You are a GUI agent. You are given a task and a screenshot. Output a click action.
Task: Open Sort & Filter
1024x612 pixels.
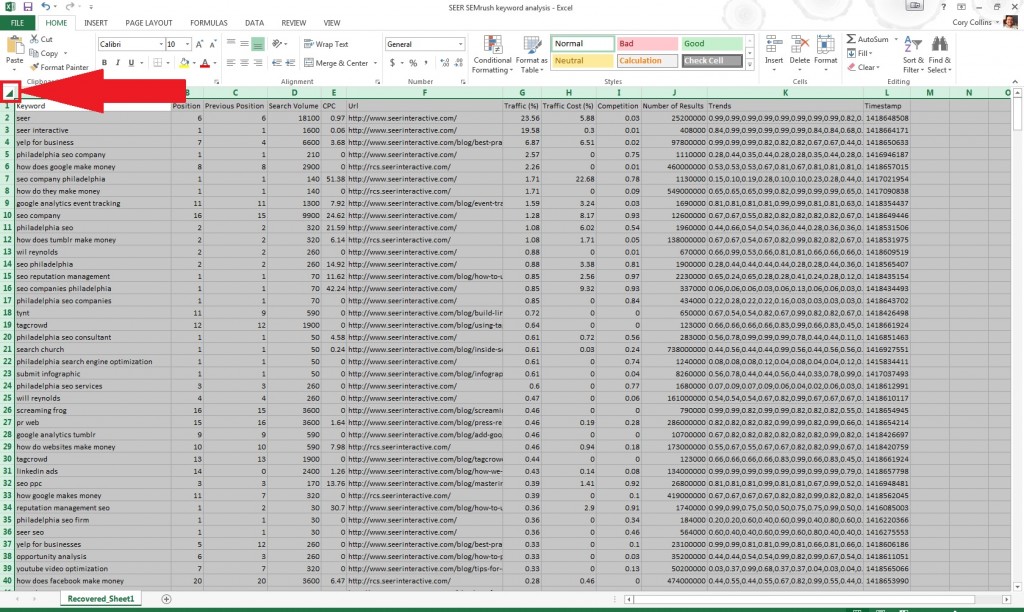click(x=913, y=55)
